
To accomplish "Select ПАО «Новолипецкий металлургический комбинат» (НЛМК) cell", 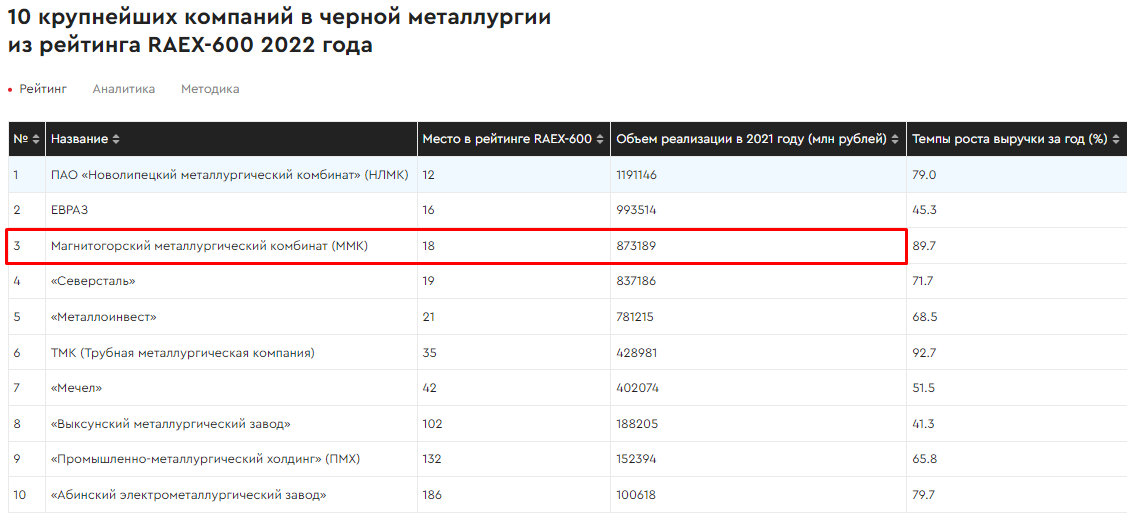I will [x=231, y=175].
